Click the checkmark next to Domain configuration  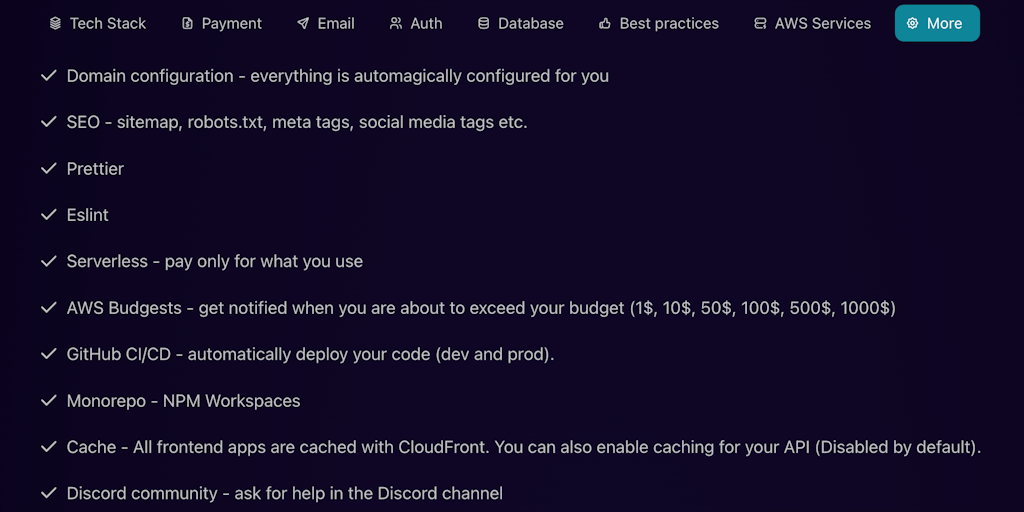click(47, 76)
